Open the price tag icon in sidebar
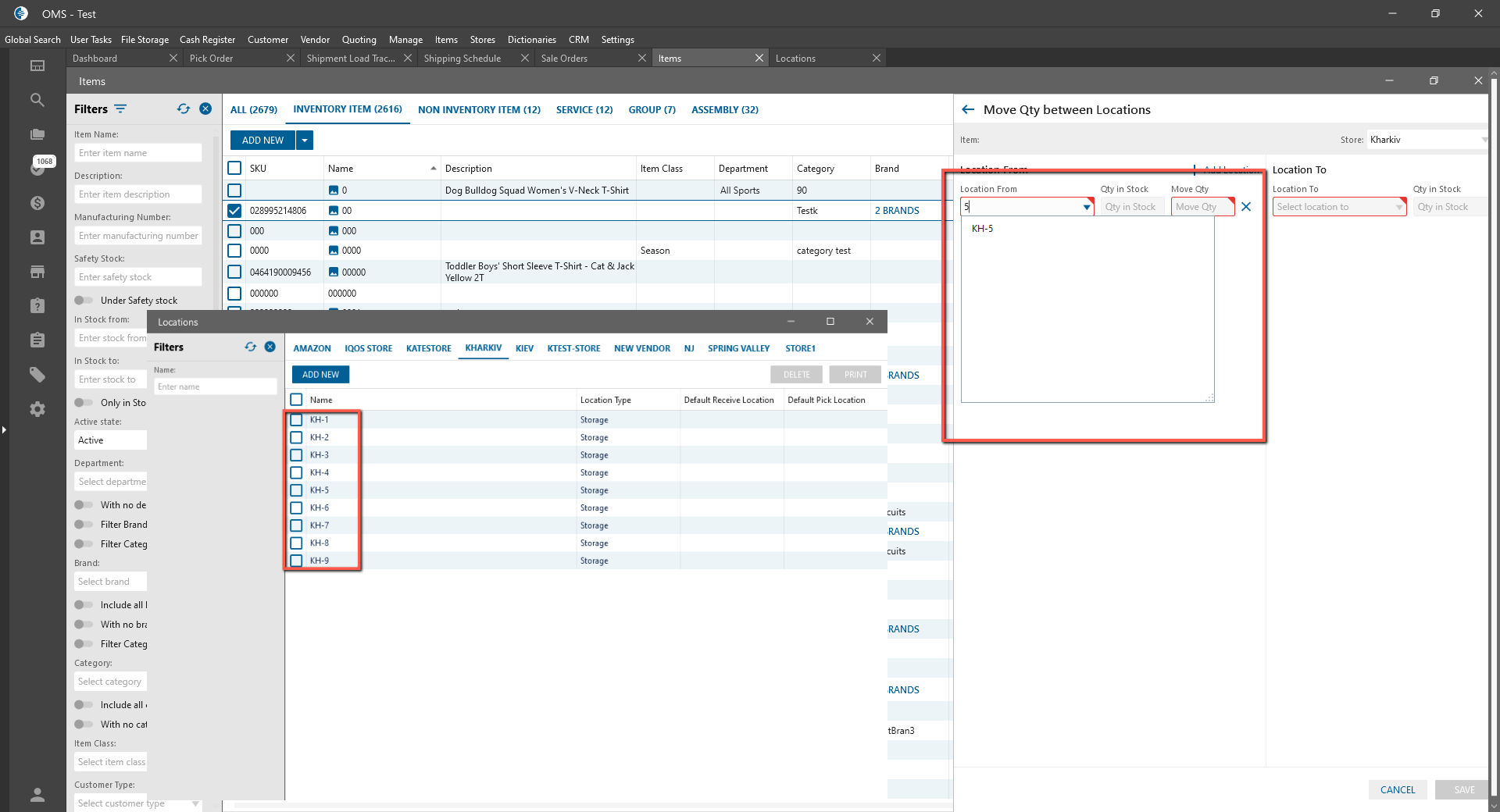 [x=37, y=375]
